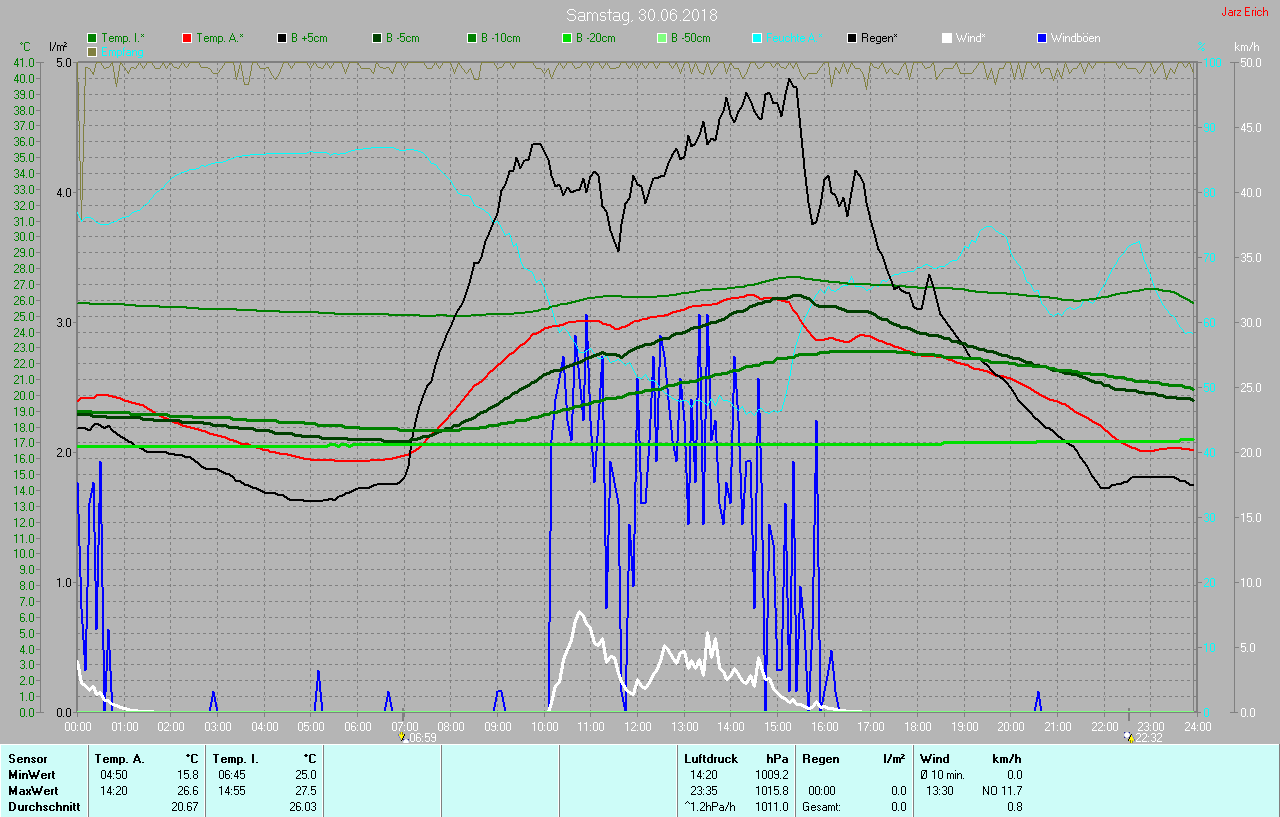Click the B -10cm legend entry
This screenshot has width=1280, height=817.
point(499,38)
